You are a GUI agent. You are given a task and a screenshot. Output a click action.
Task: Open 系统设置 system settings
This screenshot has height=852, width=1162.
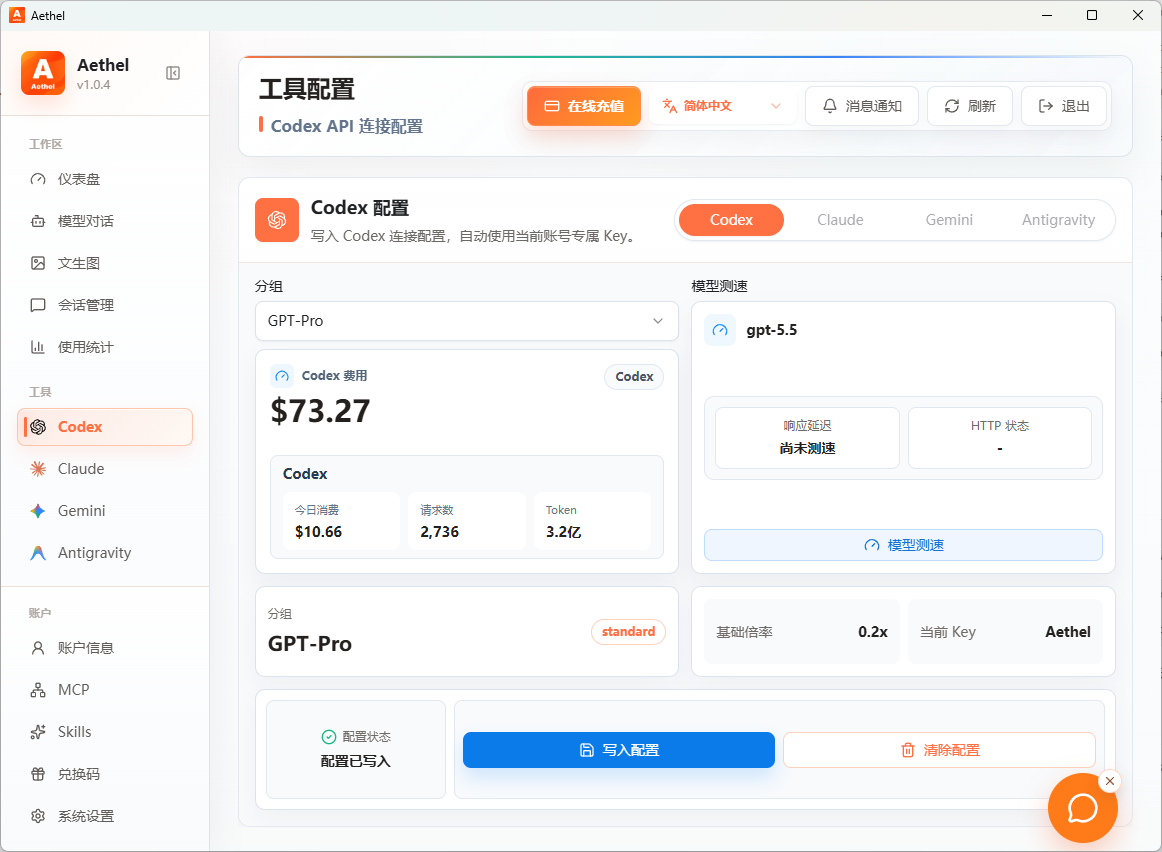tap(104, 816)
